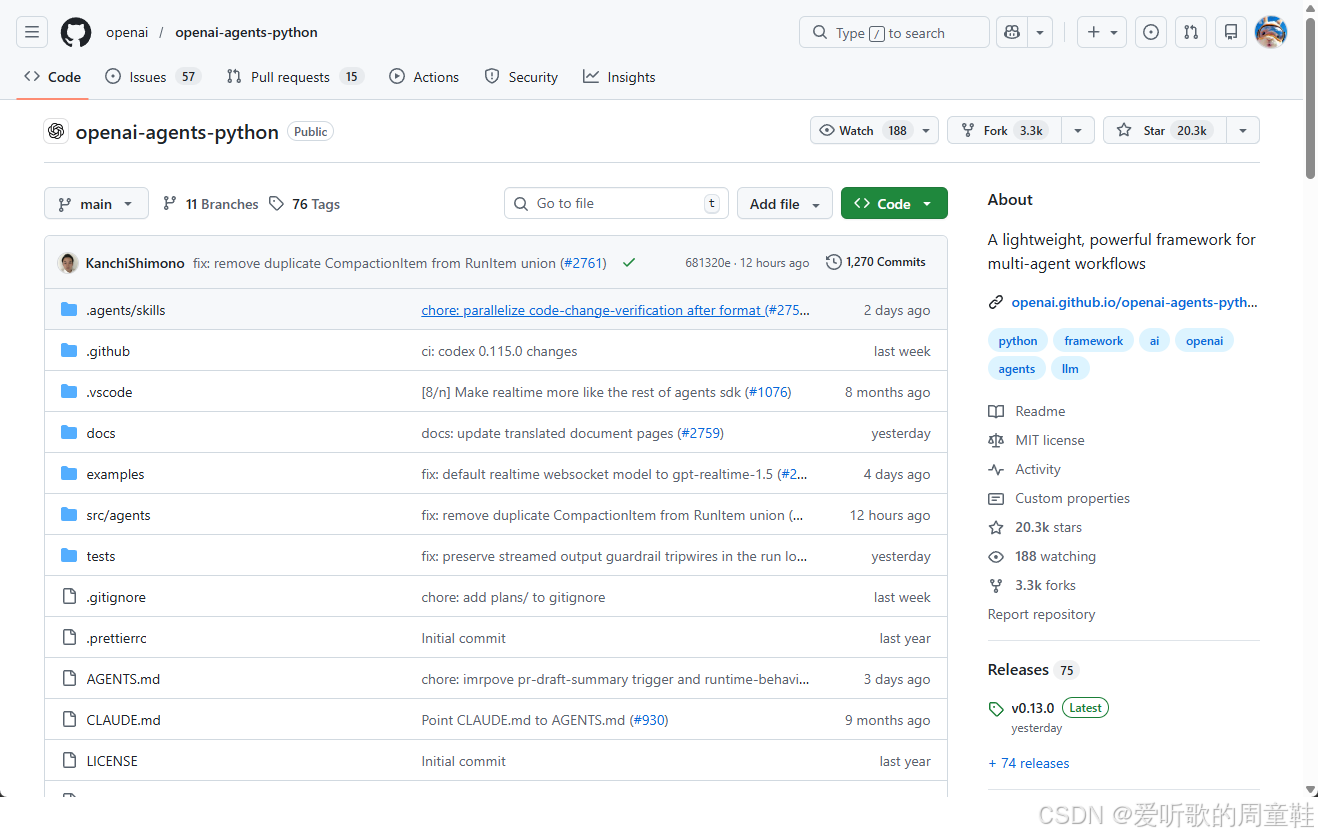The image size is (1318, 837).
Task: Switch to the Security tab
Action: [x=521, y=77]
